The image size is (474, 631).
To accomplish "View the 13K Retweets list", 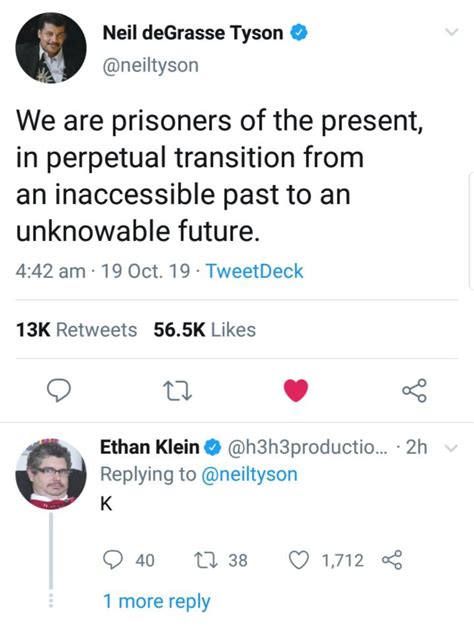I will click(x=76, y=330).
